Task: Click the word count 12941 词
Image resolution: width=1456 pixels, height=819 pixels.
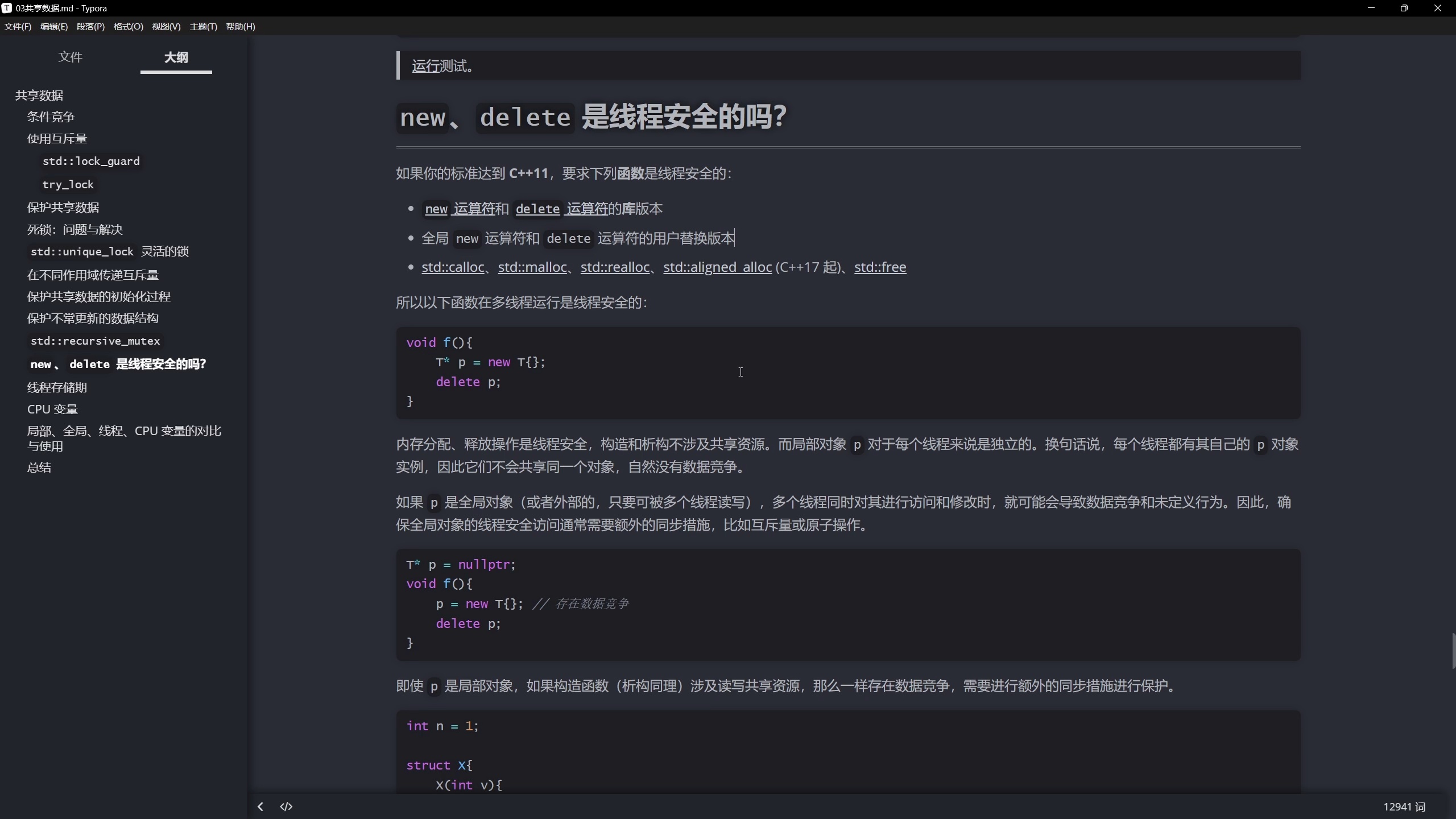Action: (1404, 806)
